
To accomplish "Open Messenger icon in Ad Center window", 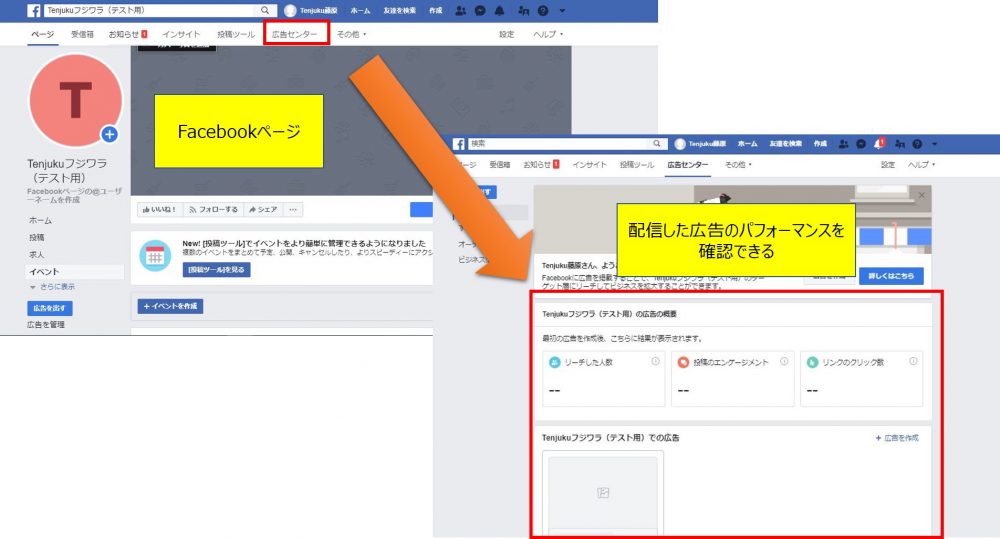I will [x=861, y=144].
